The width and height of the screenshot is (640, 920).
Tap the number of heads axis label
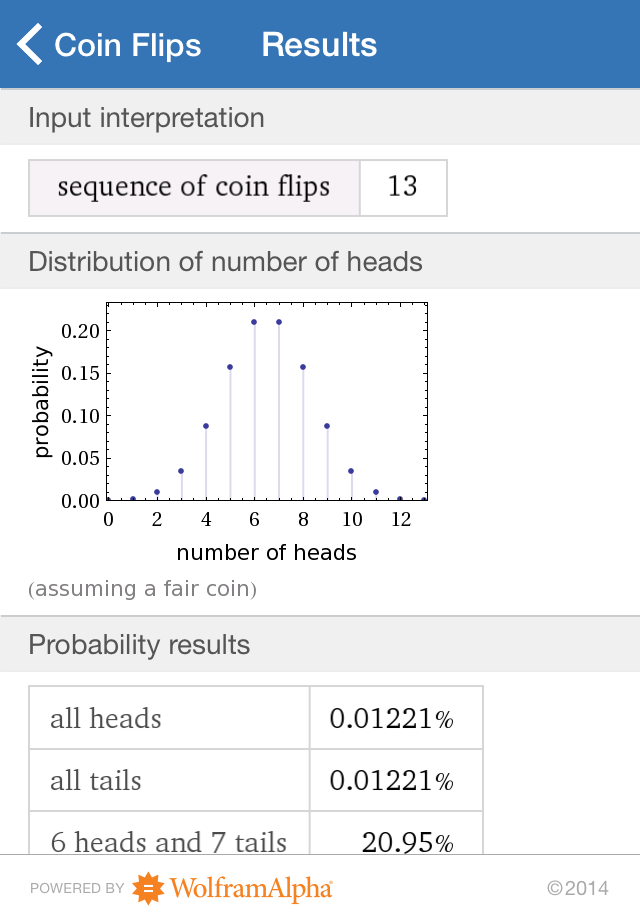pos(266,551)
